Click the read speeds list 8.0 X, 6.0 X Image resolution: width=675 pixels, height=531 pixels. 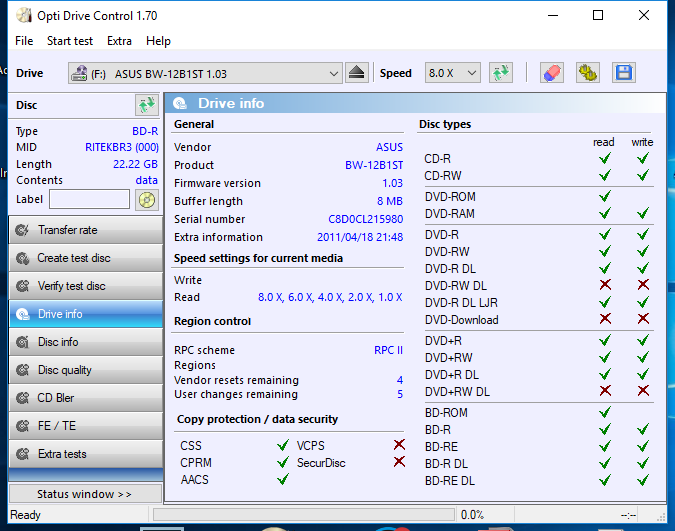tap(330, 297)
